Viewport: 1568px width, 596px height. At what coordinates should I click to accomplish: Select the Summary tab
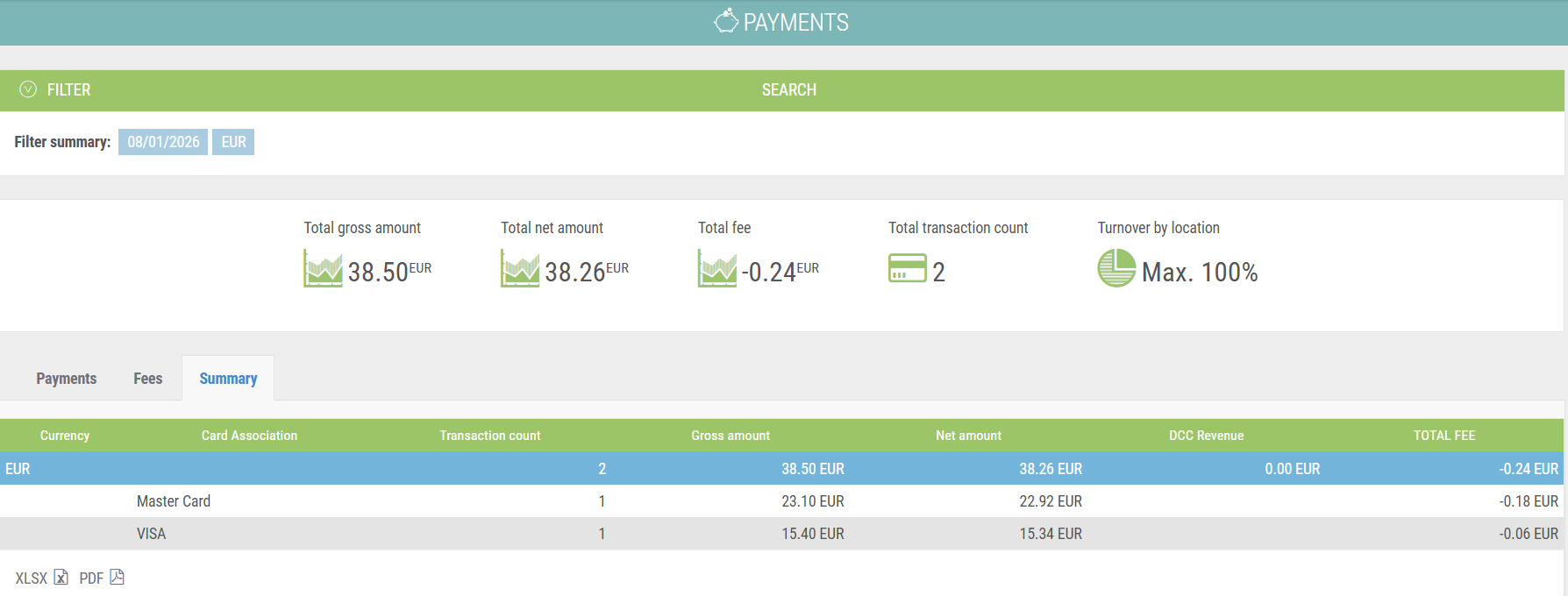228,379
